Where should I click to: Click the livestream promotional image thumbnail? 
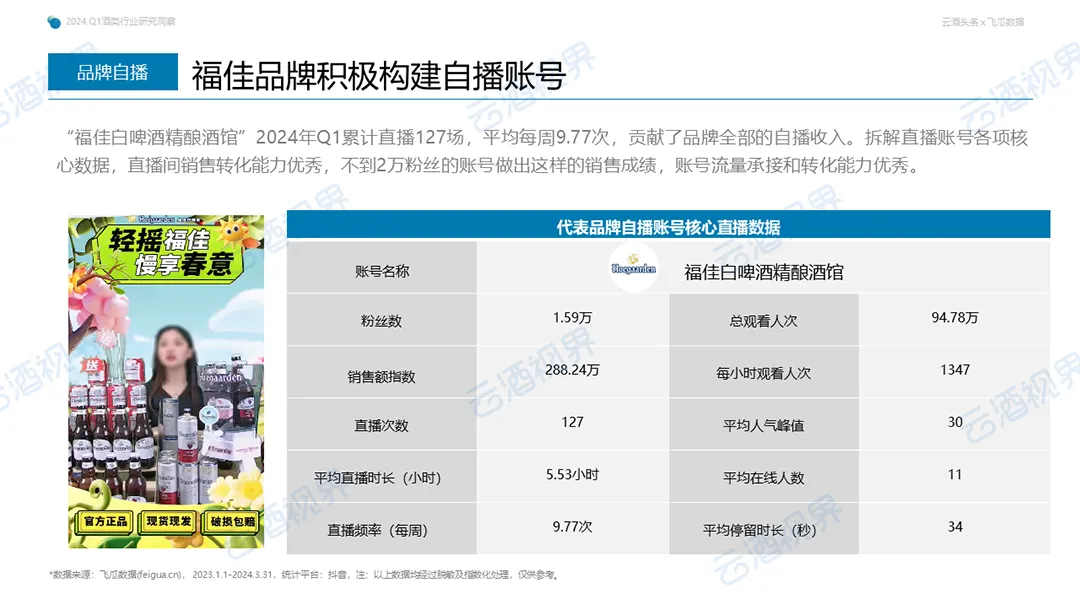(x=166, y=381)
